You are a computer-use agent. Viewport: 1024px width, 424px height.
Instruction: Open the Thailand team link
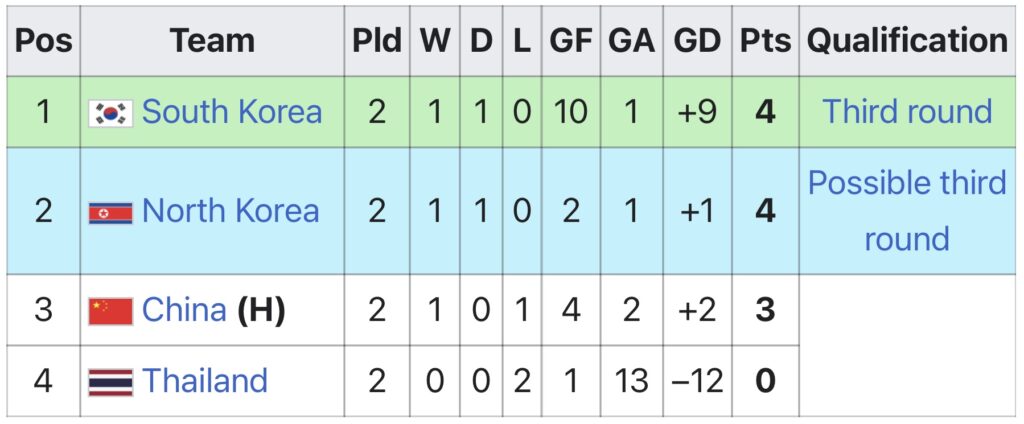point(205,381)
